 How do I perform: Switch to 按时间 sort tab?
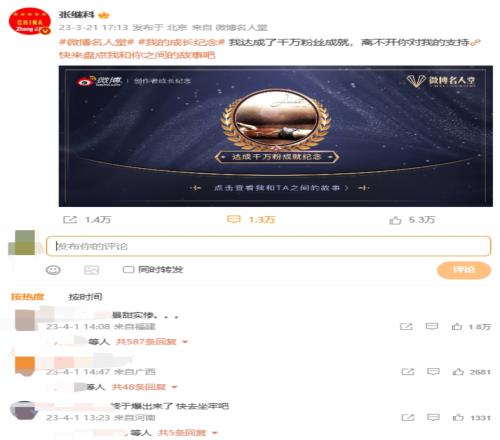(x=85, y=297)
